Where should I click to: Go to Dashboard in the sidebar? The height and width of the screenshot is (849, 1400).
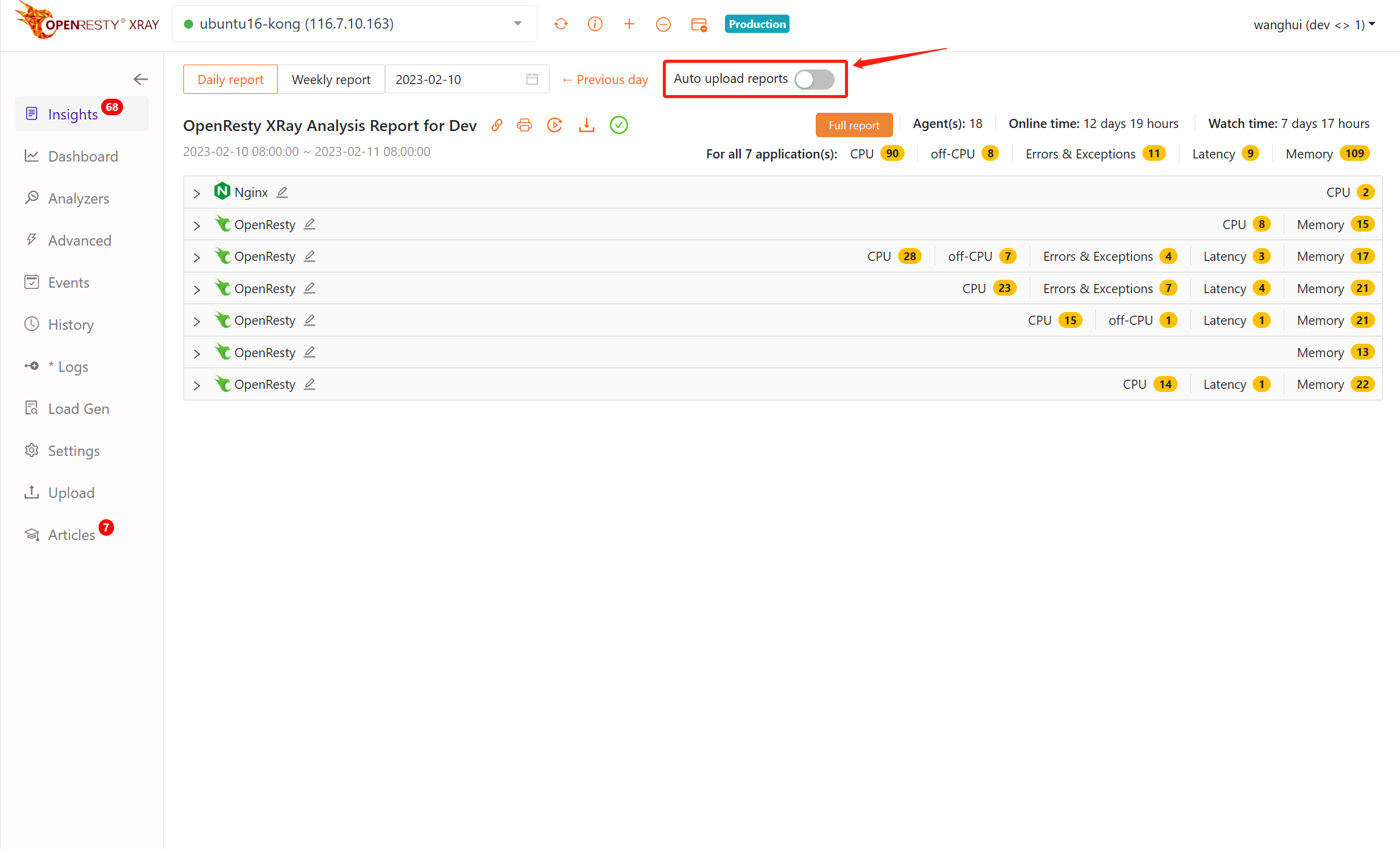point(82,156)
